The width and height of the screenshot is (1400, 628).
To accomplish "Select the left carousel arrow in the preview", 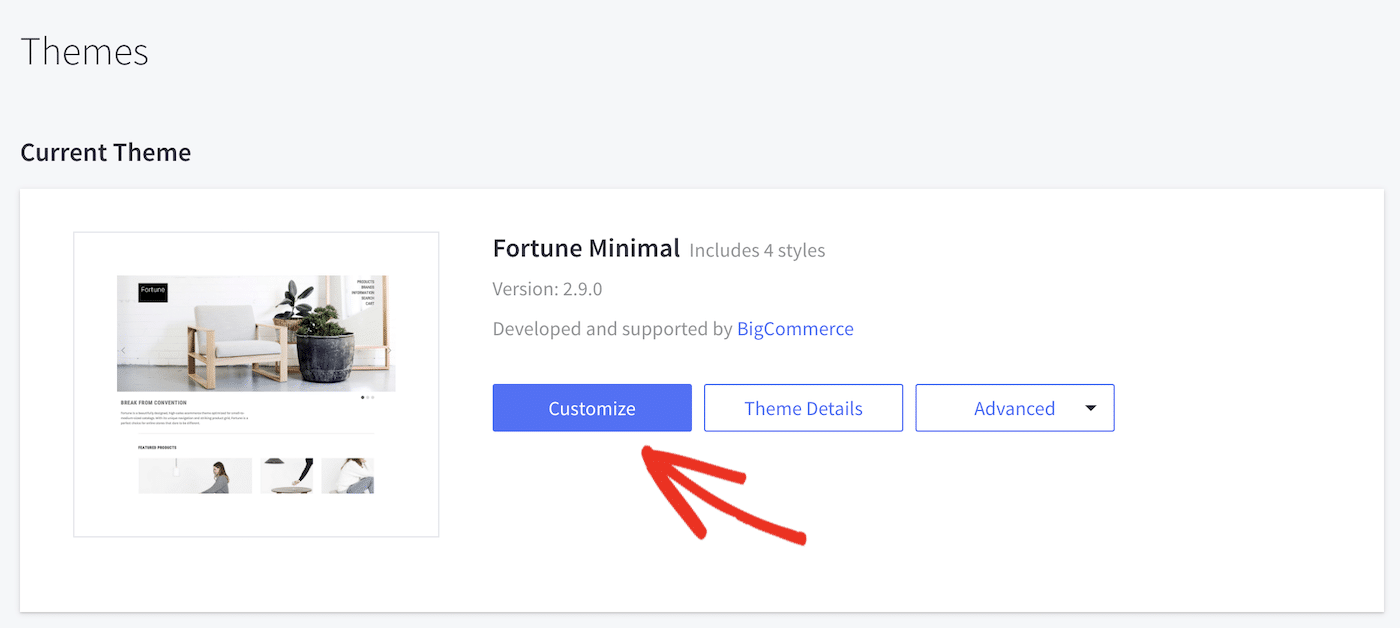I will click(123, 351).
